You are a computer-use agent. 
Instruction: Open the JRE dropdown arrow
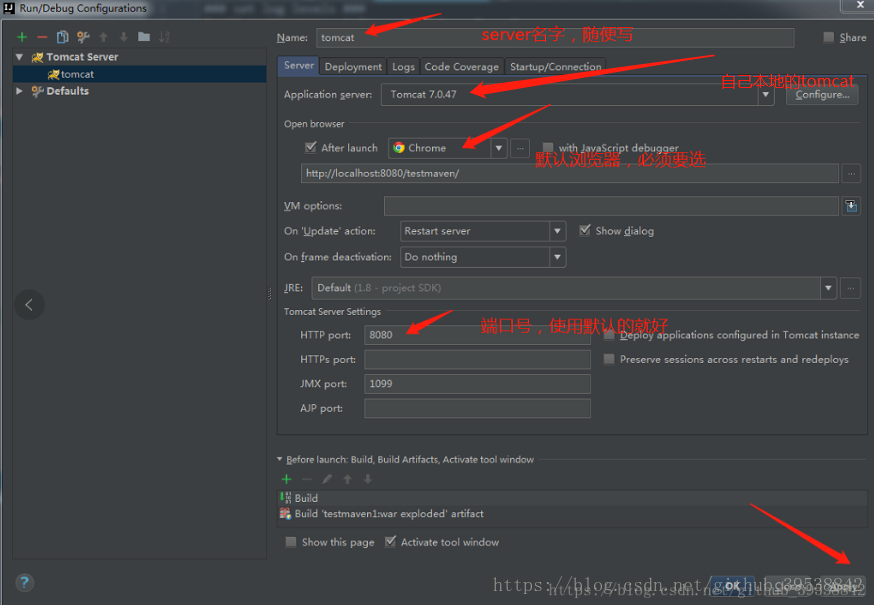828,288
